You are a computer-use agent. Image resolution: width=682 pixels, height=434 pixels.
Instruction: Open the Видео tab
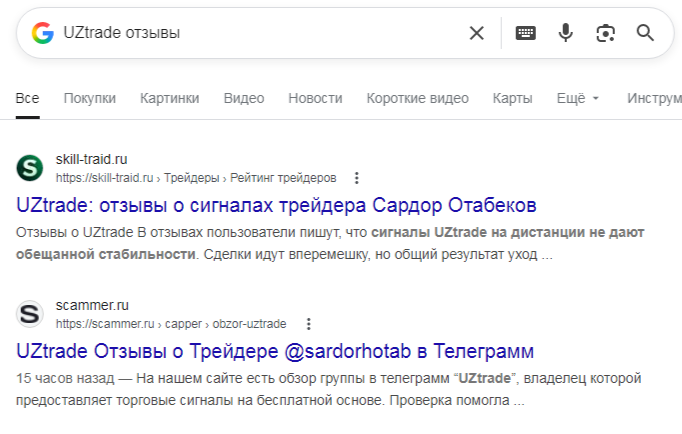click(x=244, y=98)
